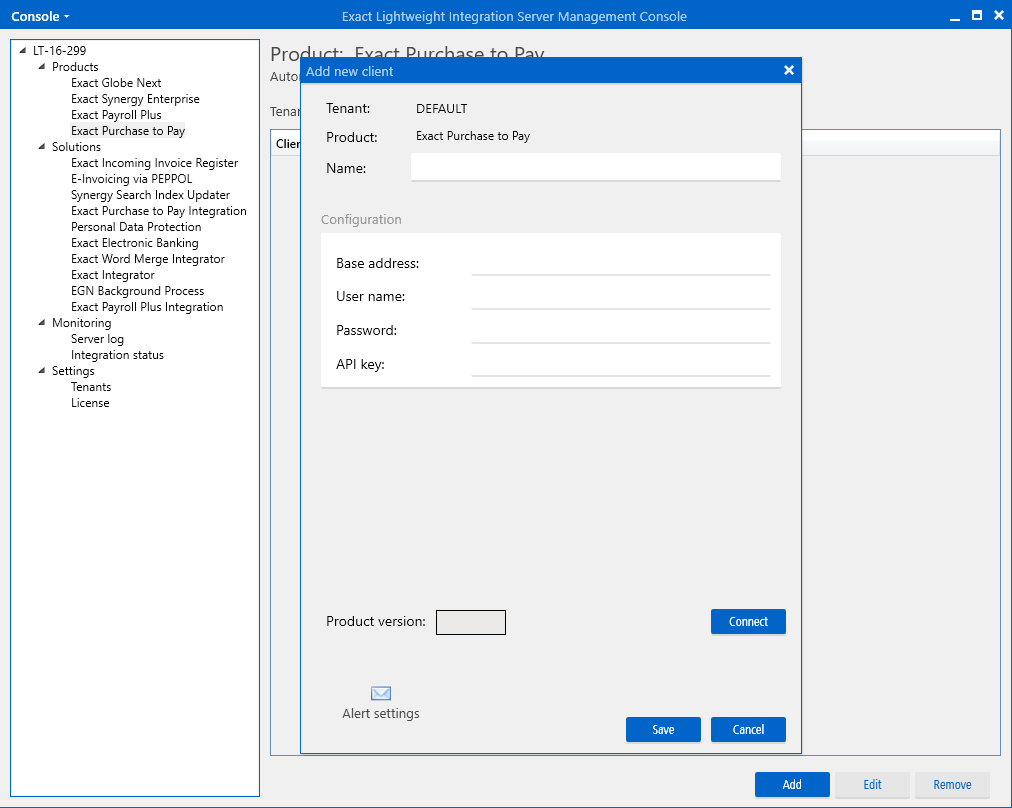Go to Tenants settings
Screen dimensions: 1012x808
(x=91, y=387)
